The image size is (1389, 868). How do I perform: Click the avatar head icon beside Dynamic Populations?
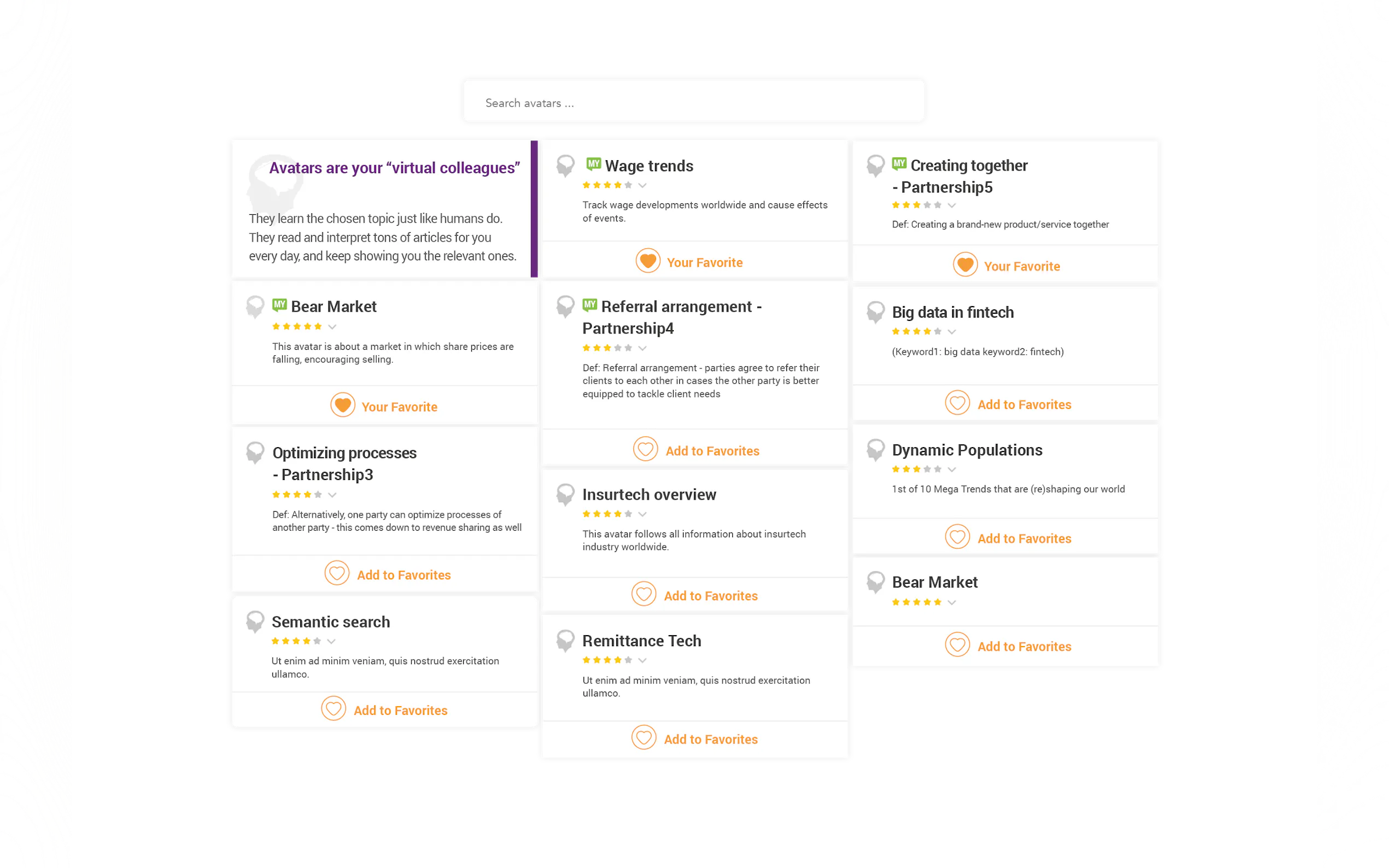pyautogui.click(x=875, y=449)
